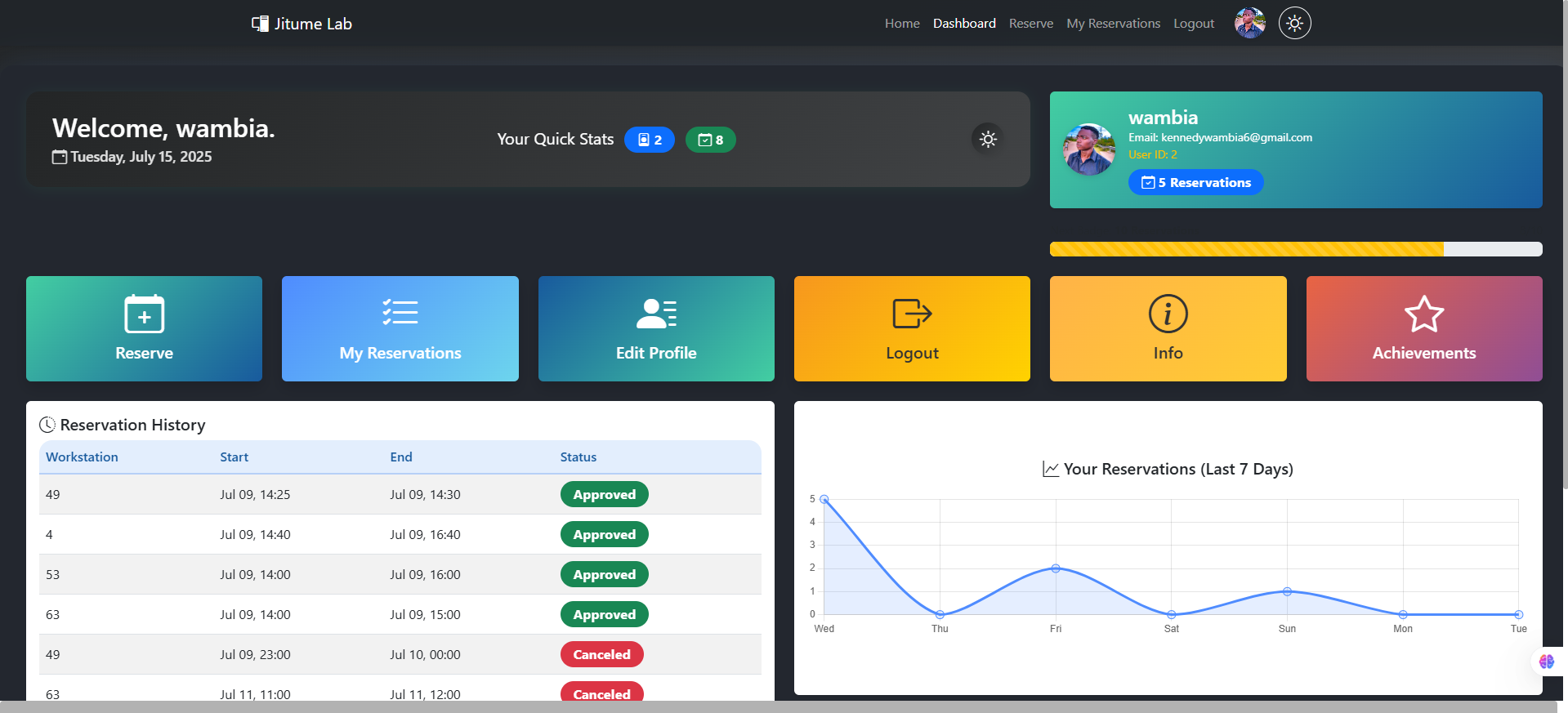Image resolution: width=1568 pixels, height=713 pixels.
Task: Click the Wed data point on chart
Action: point(824,499)
